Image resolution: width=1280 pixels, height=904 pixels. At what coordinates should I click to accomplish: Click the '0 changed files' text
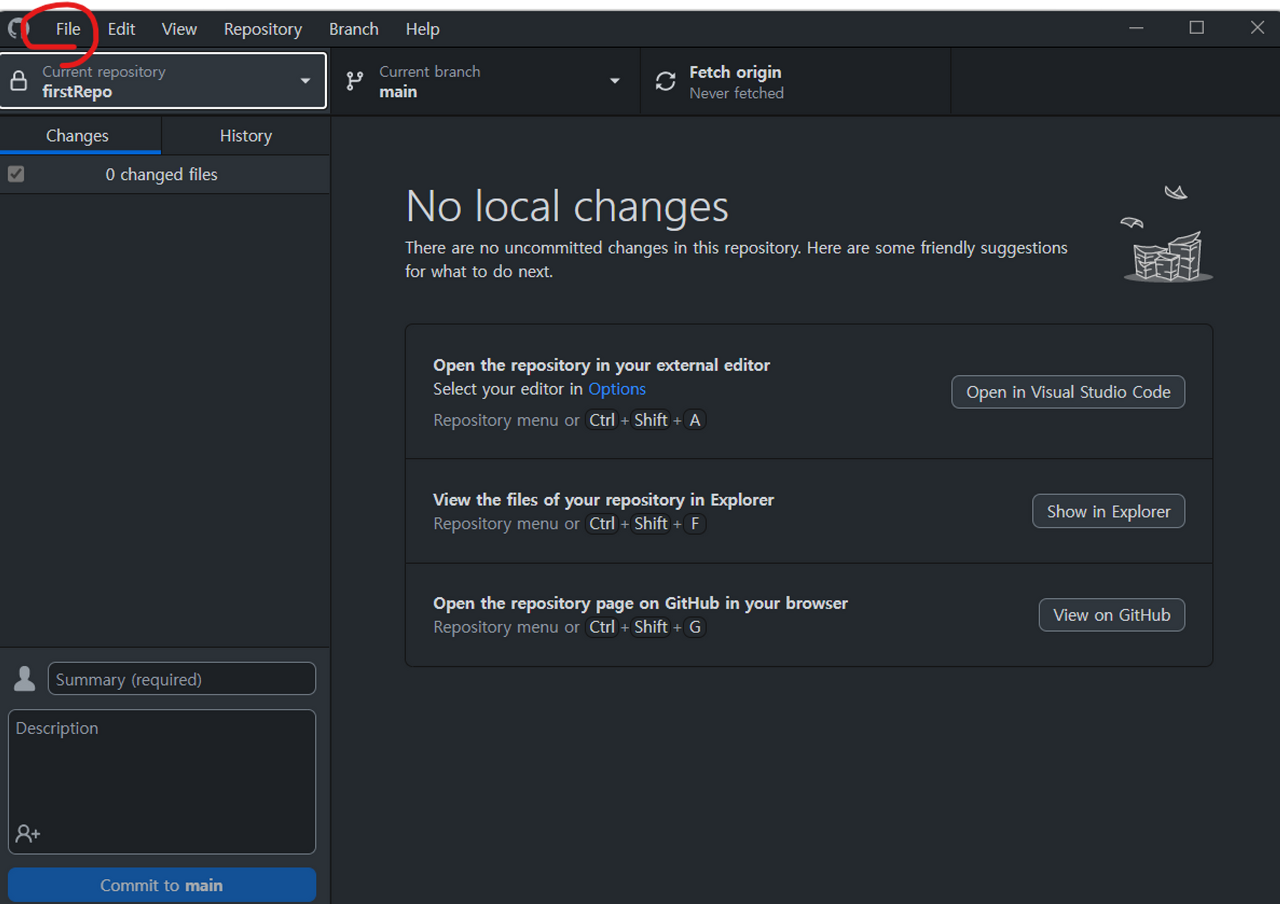click(x=161, y=174)
